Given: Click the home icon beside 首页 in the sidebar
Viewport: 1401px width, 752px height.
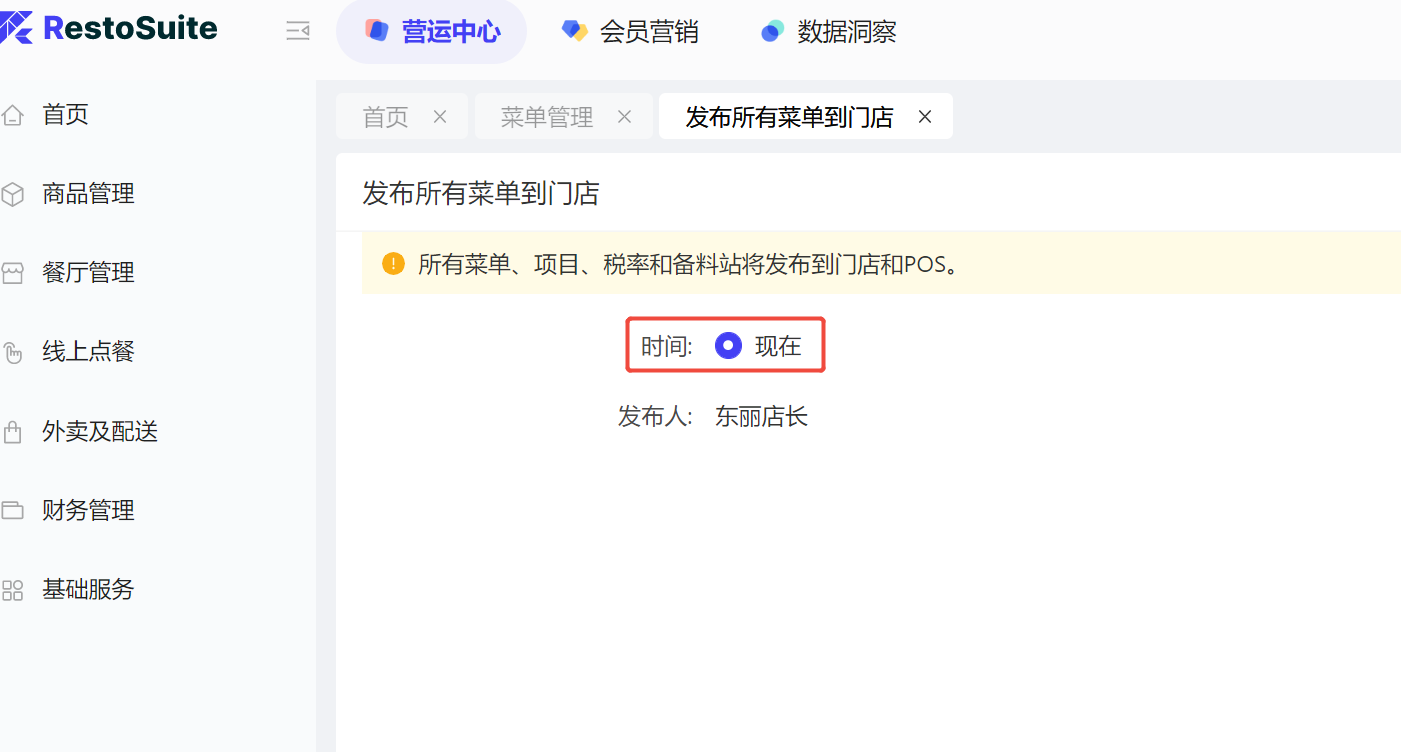Looking at the screenshot, I should (12, 115).
